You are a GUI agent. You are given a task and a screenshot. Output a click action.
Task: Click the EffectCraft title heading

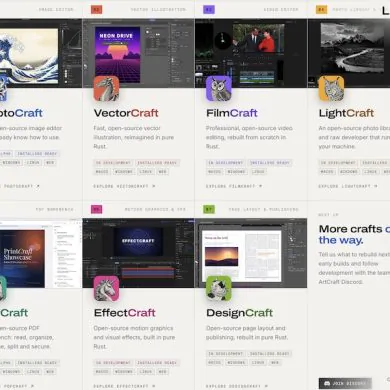125,313
